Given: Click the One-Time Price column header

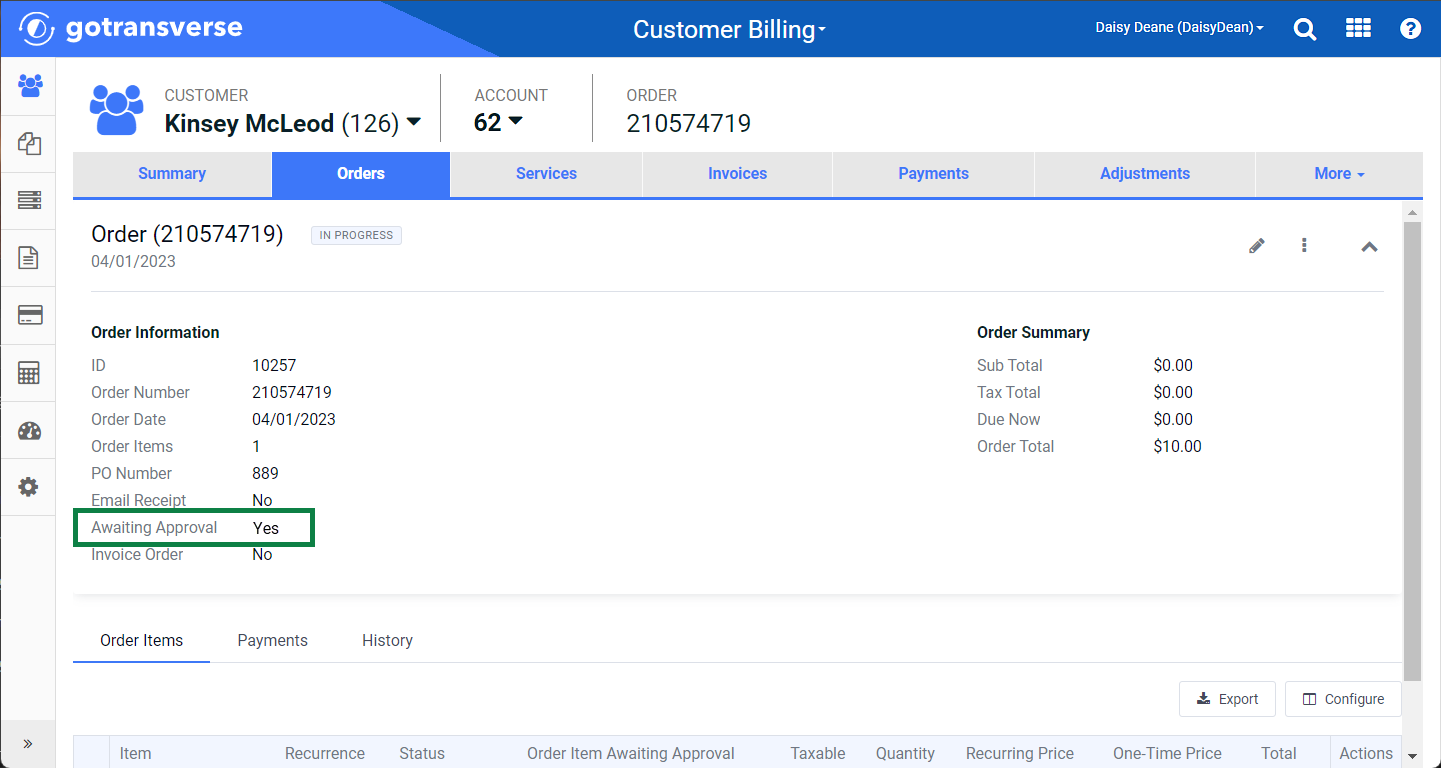Looking at the screenshot, I should [x=1167, y=754].
